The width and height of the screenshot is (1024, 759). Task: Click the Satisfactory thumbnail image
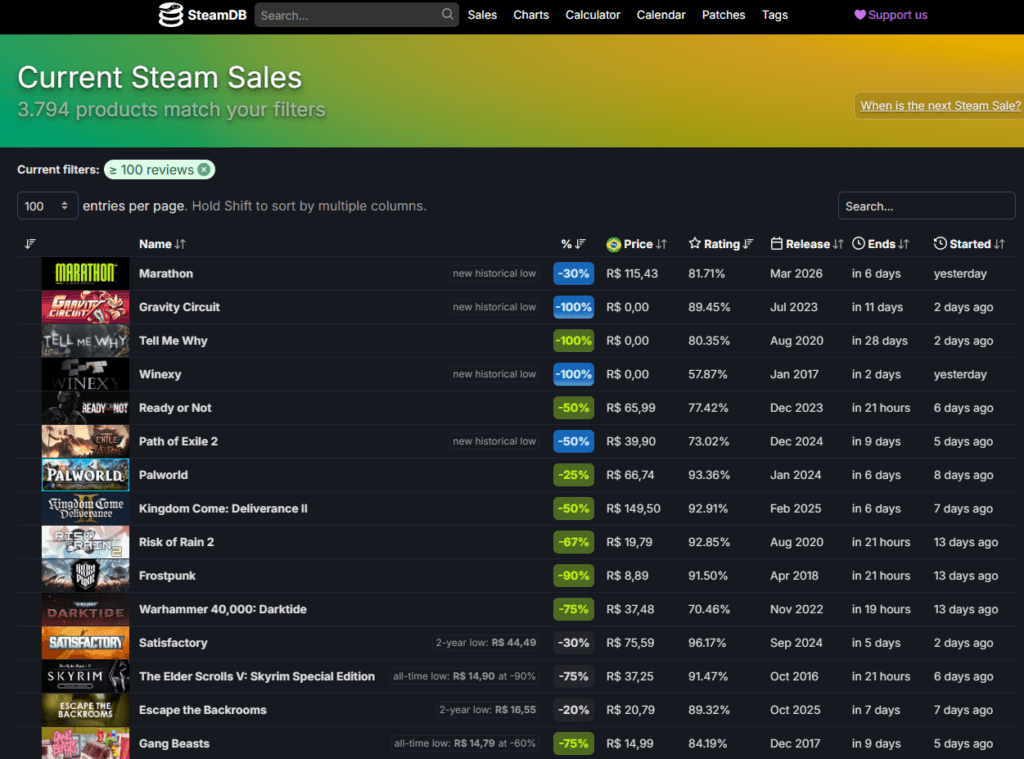pos(86,643)
